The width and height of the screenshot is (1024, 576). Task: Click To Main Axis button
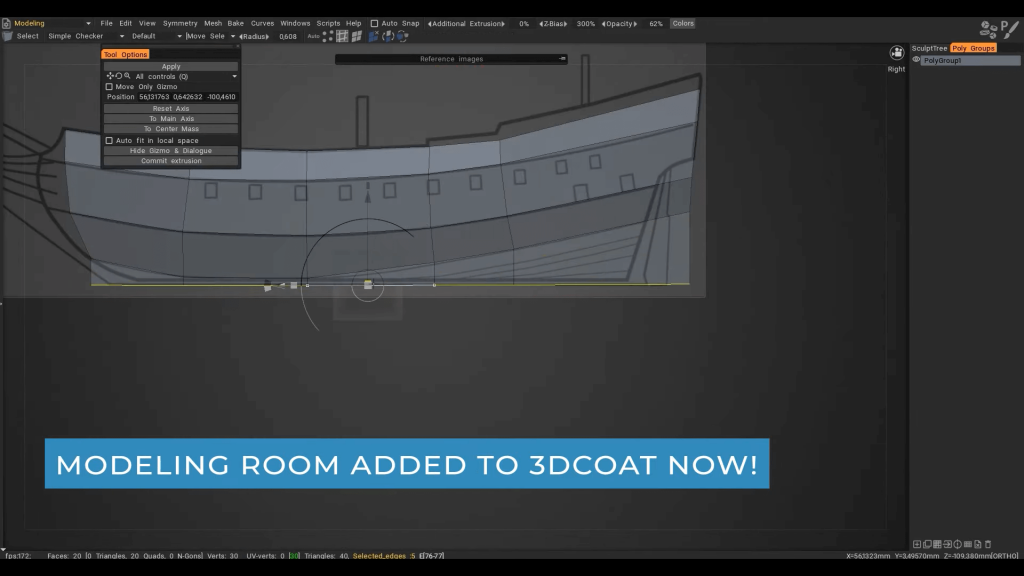(x=171, y=119)
